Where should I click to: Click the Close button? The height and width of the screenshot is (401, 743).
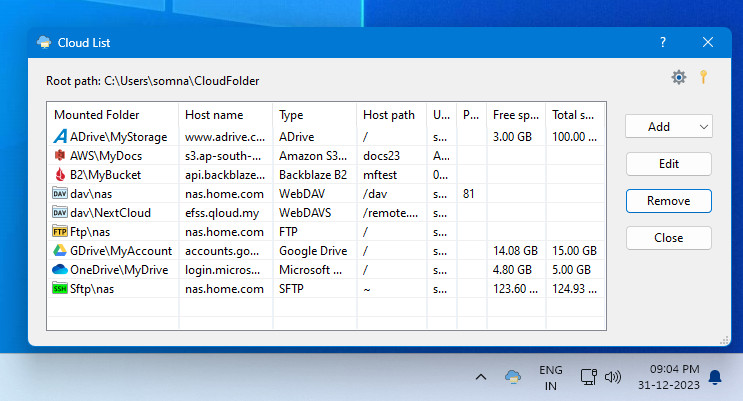[669, 238]
